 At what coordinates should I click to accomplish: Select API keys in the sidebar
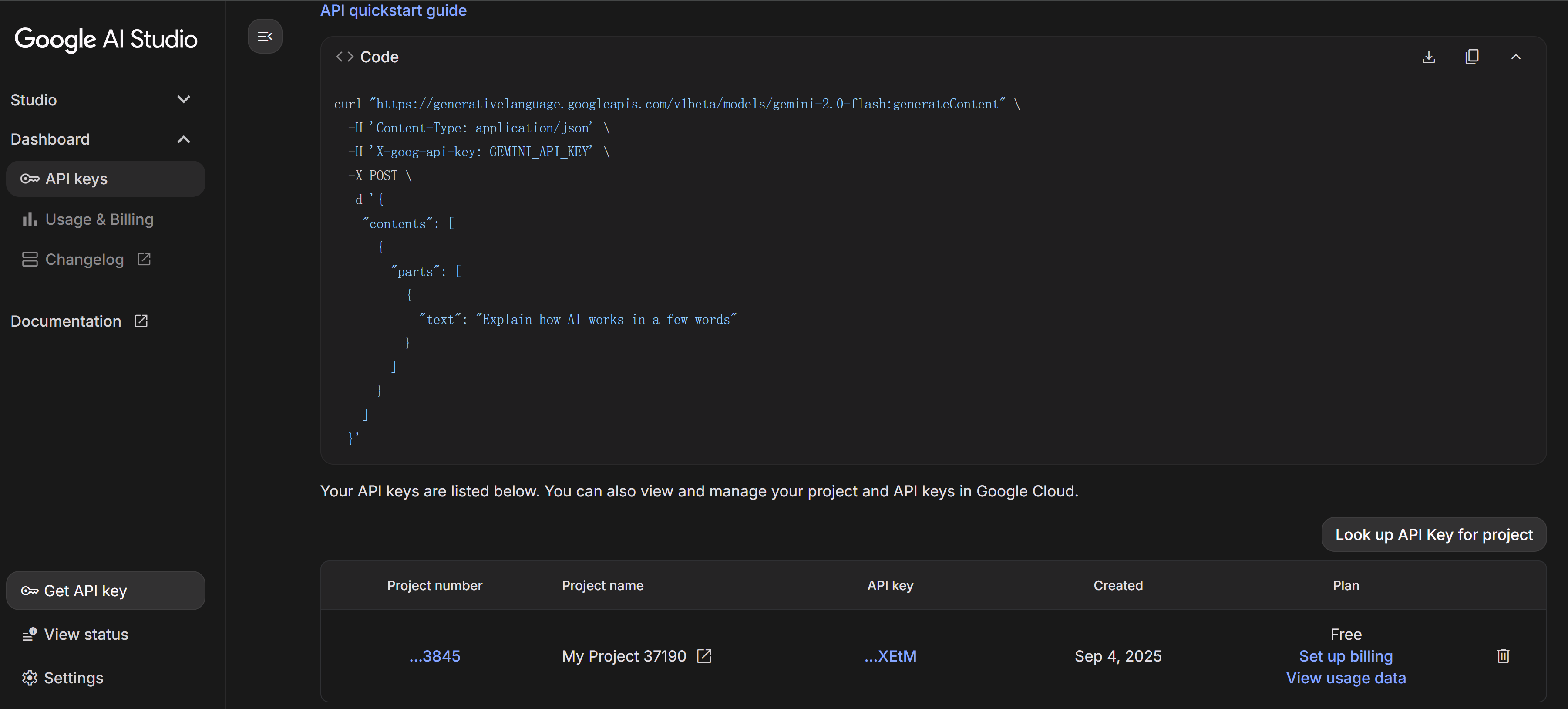pos(105,179)
